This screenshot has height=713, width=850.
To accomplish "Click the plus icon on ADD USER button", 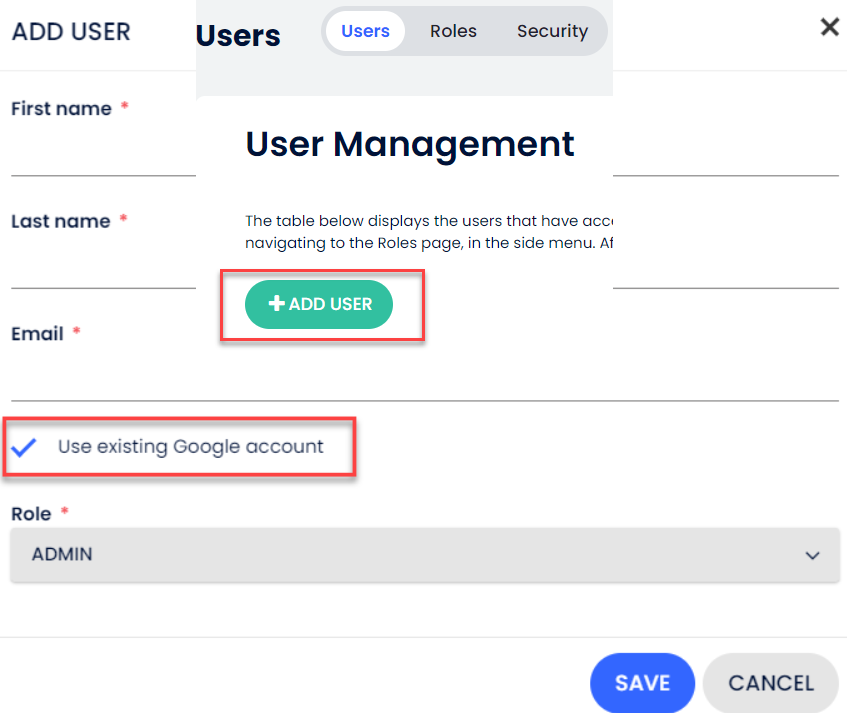I will click(277, 304).
